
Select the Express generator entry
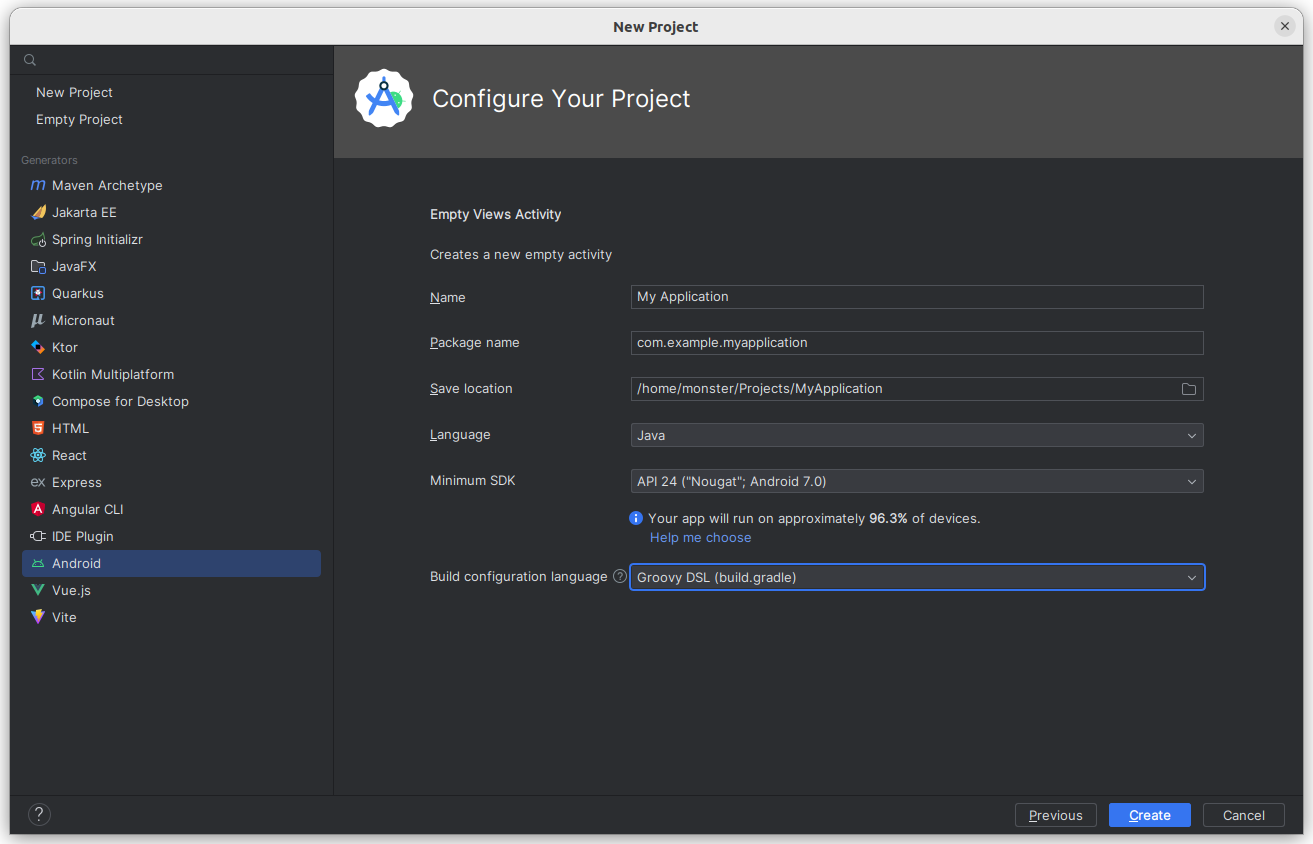[x=171, y=482]
